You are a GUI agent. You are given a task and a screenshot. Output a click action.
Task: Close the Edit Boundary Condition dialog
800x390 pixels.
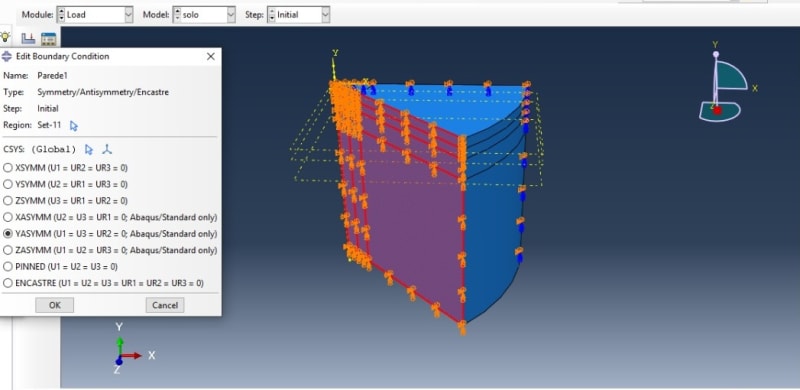tap(211, 57)
